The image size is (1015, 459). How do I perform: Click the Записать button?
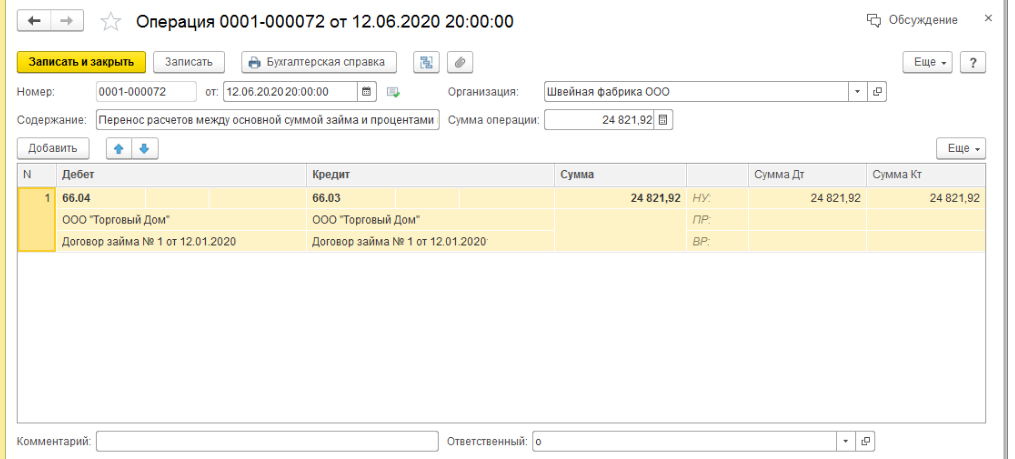tap(188, 62)
